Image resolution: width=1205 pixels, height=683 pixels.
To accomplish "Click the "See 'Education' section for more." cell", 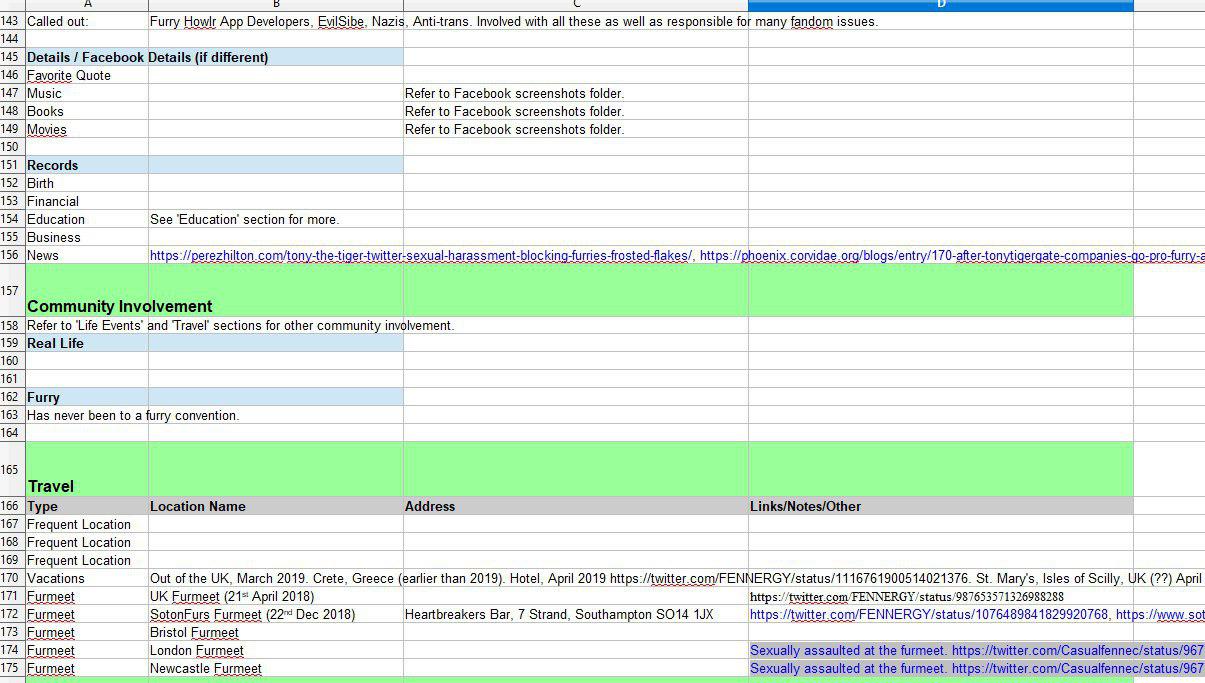I will point(276,219).
